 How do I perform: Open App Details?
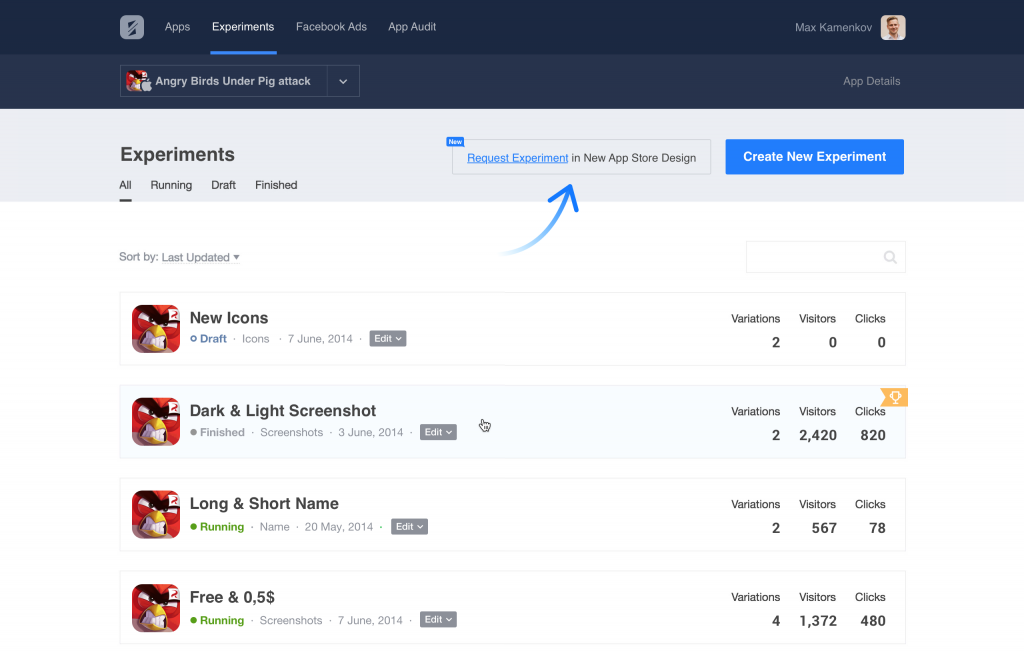click(x=871, y=81)
